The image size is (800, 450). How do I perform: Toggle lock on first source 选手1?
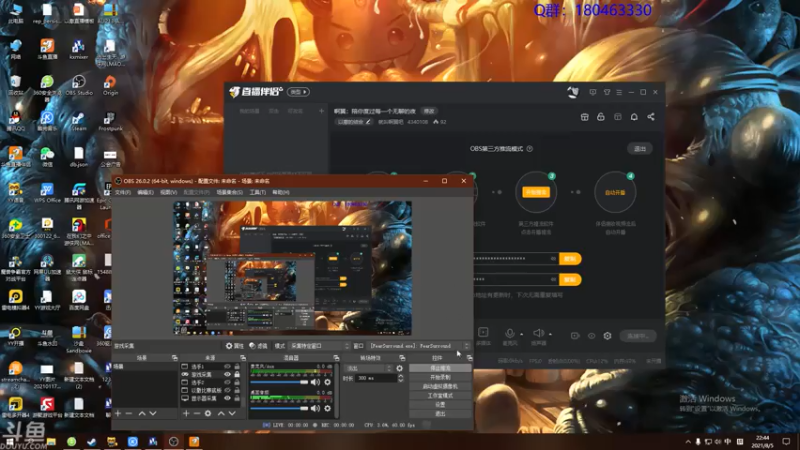point(237,367)
